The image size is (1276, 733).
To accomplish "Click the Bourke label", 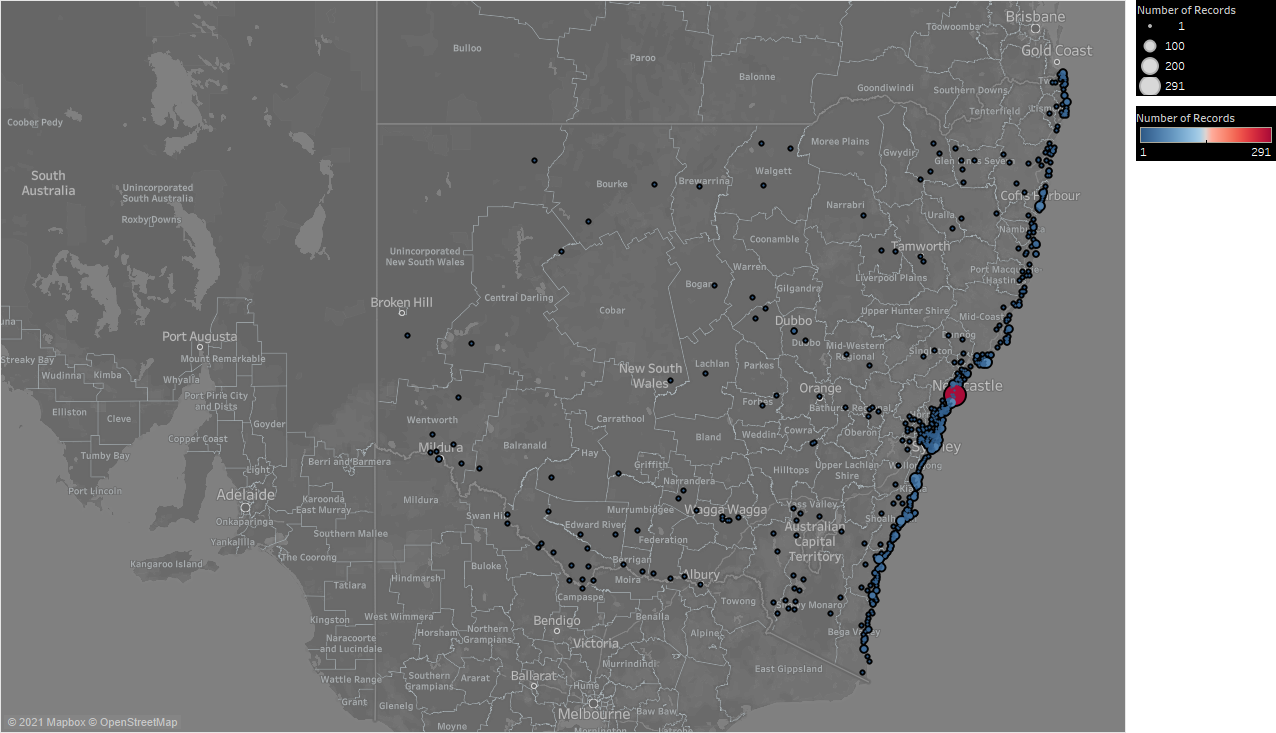I will [x=612, y=184].
